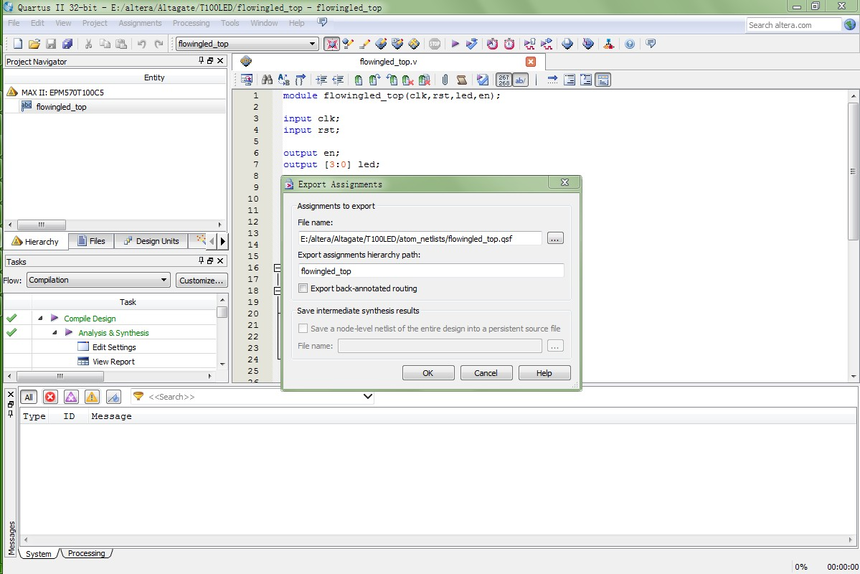Confirm export with the OK button
This screenshot has height=574, width=860.
pos(428,373)
